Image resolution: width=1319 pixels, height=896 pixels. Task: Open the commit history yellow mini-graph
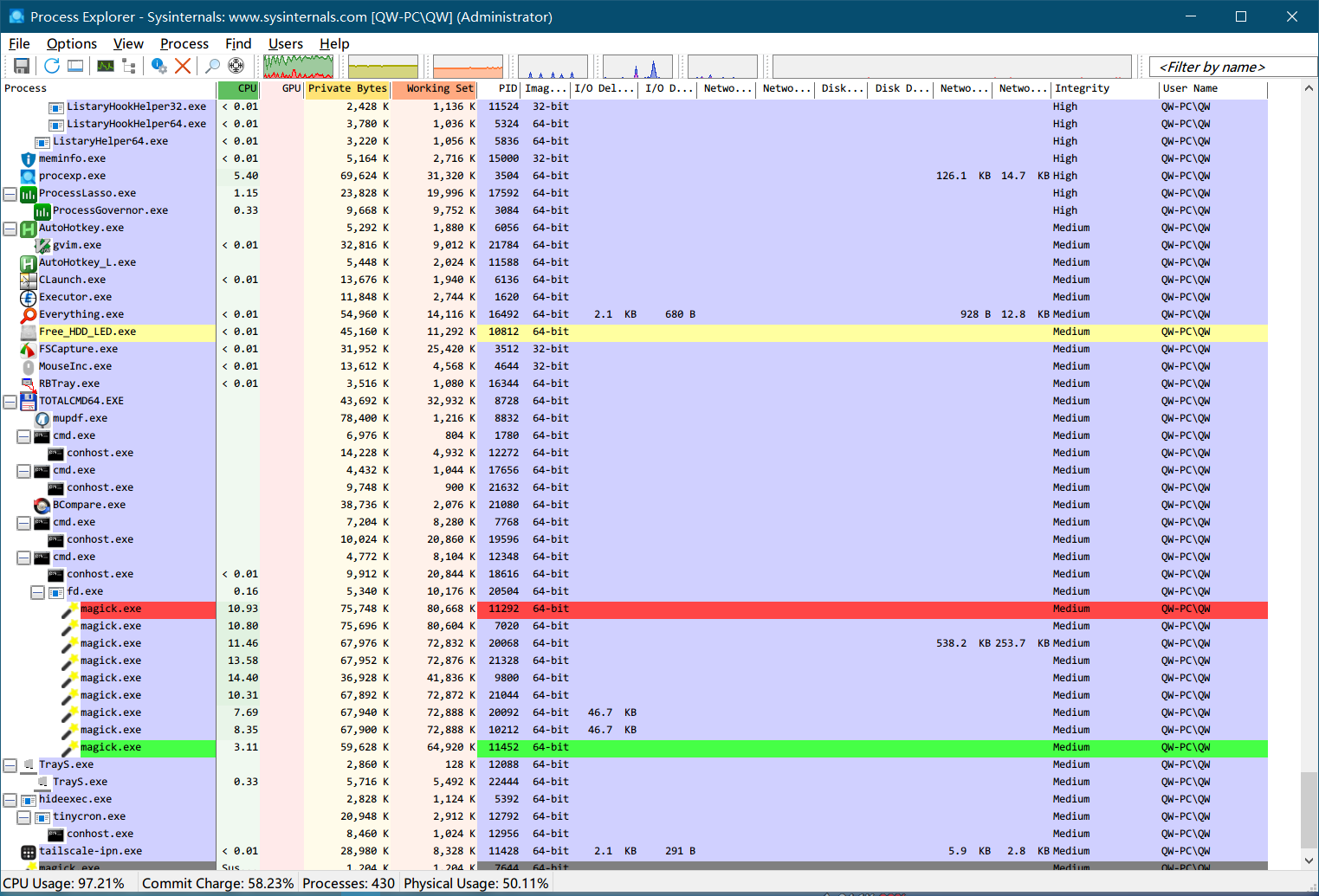click(383, 67)
